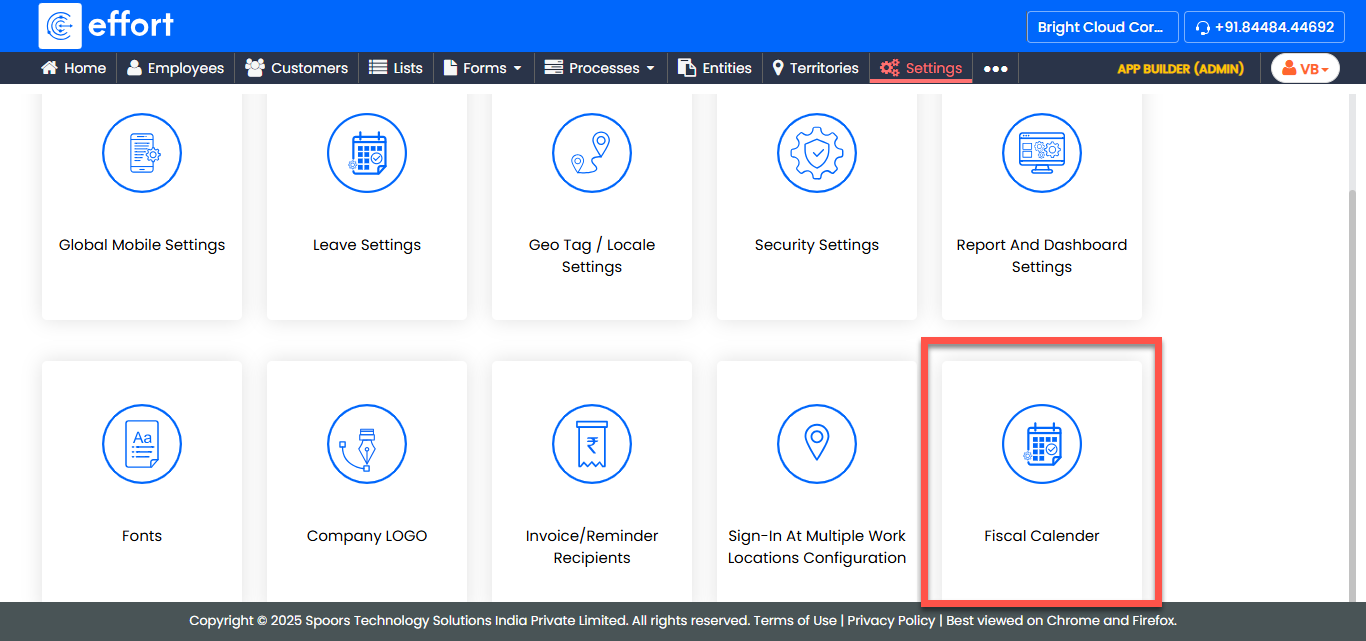Click the Bright Cloud Cor... company button
Image resolution: width=1366 pixels, height=641 pixels.
(1101, 27)
